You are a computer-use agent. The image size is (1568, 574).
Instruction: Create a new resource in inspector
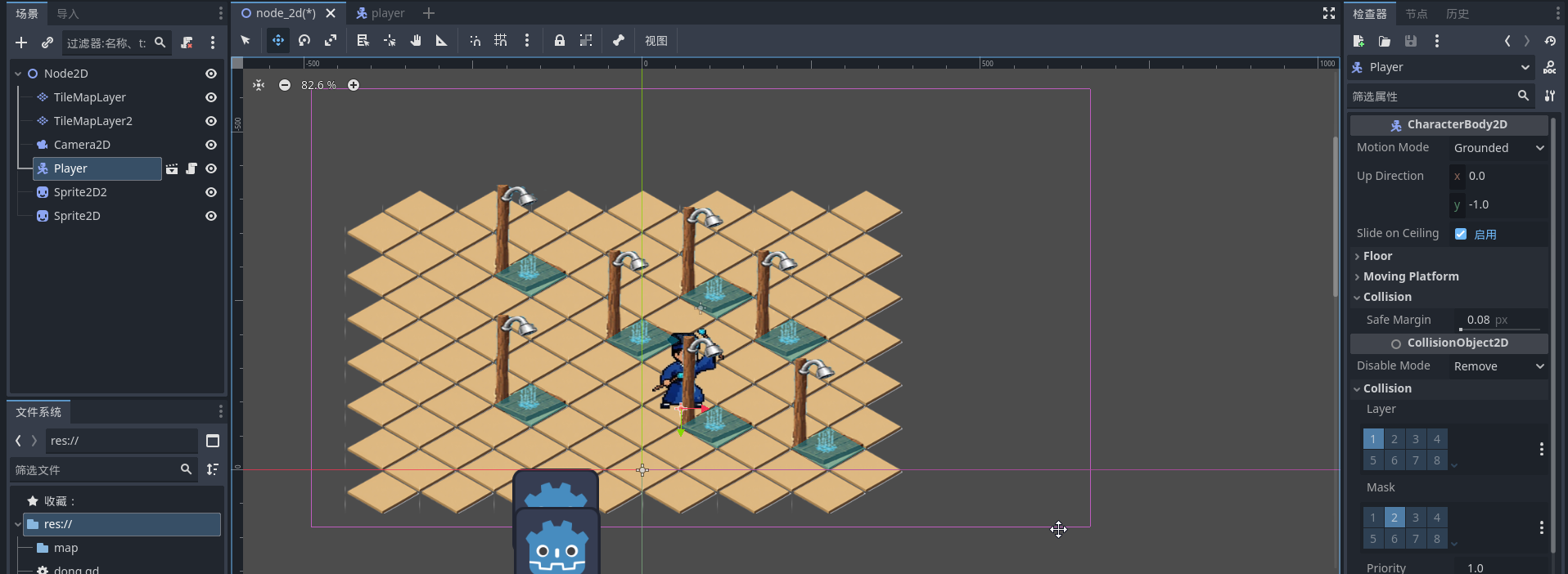click(x=1358, y=41)
